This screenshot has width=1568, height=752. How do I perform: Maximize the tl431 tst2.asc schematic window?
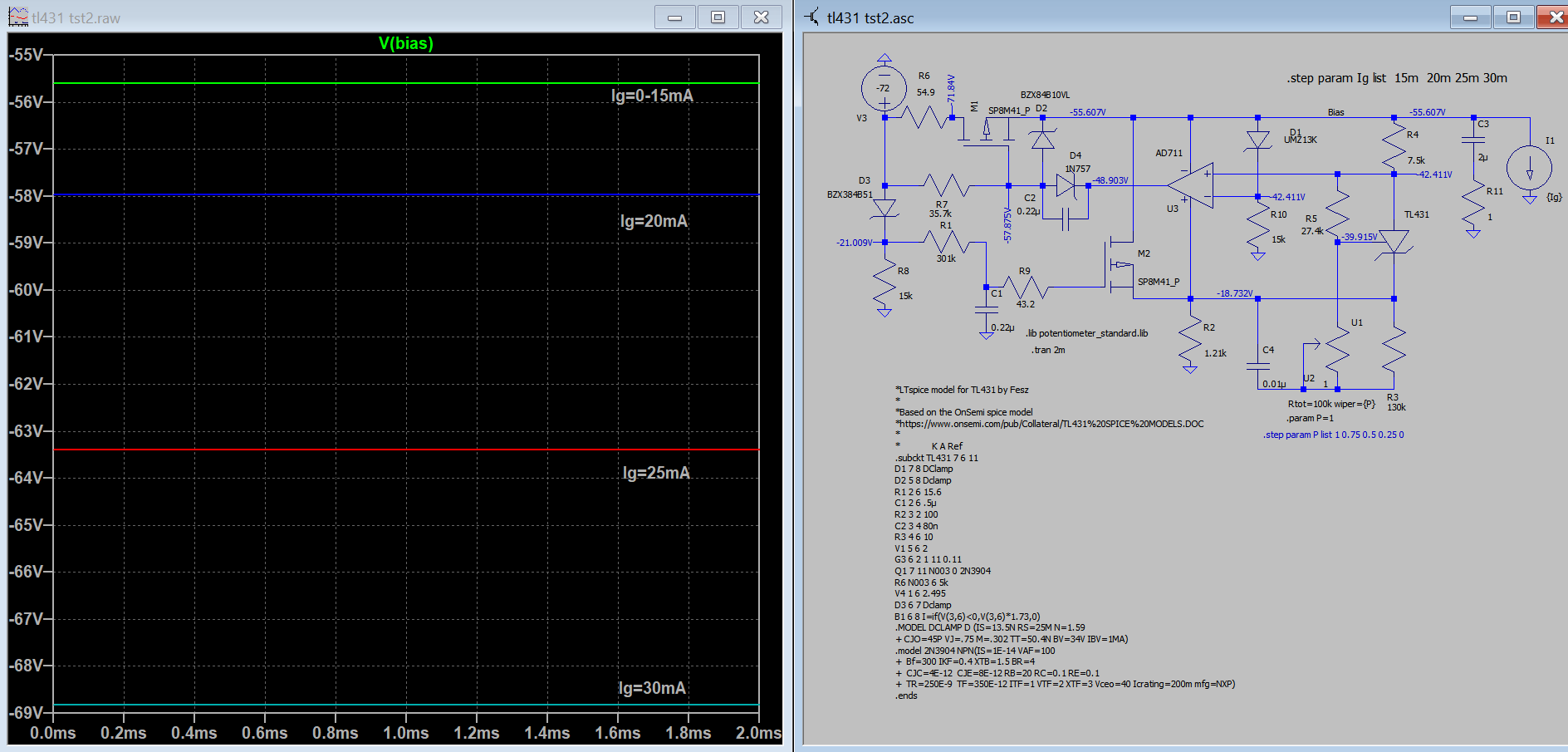pos(1514,17)
